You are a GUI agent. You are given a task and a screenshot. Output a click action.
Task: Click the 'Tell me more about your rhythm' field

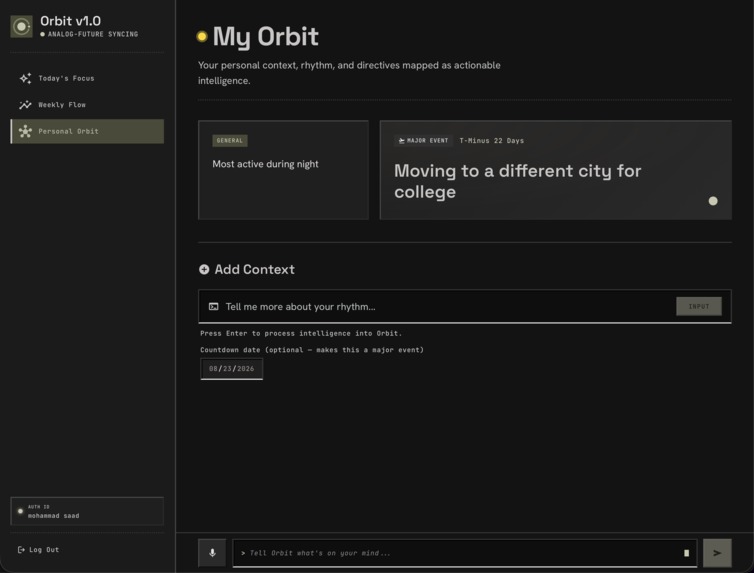[465, 306]
